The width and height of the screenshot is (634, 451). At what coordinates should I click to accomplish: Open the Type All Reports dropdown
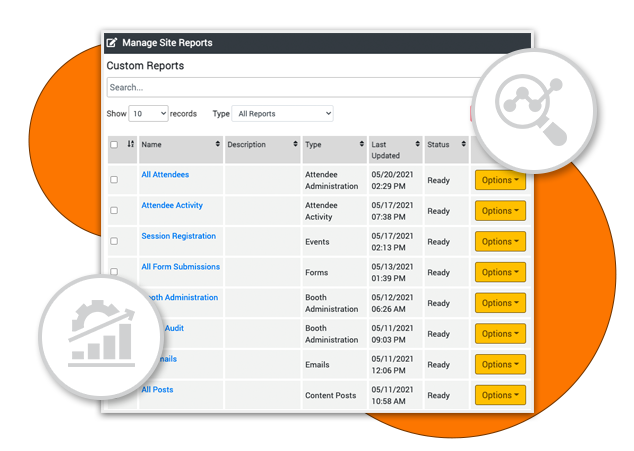point(283,114)
